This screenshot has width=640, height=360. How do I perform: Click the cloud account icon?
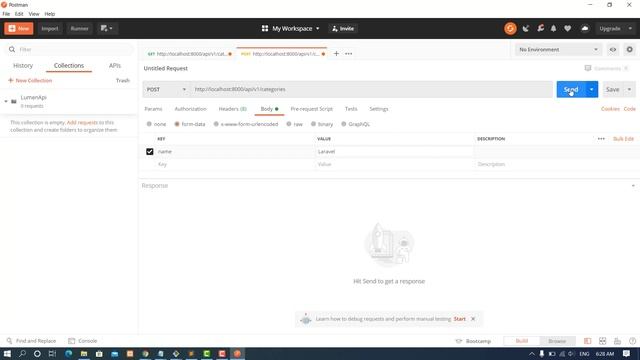coord(585,29)
